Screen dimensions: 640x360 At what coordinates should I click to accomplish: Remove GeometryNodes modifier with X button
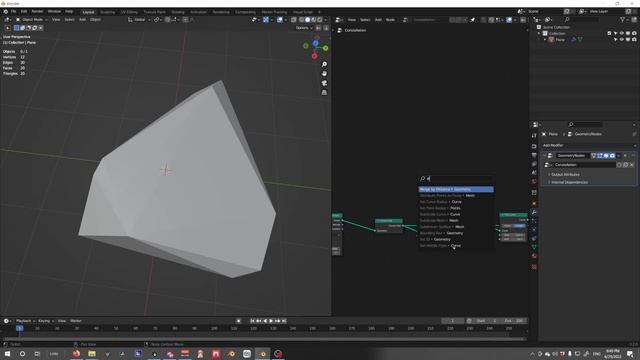625,156
